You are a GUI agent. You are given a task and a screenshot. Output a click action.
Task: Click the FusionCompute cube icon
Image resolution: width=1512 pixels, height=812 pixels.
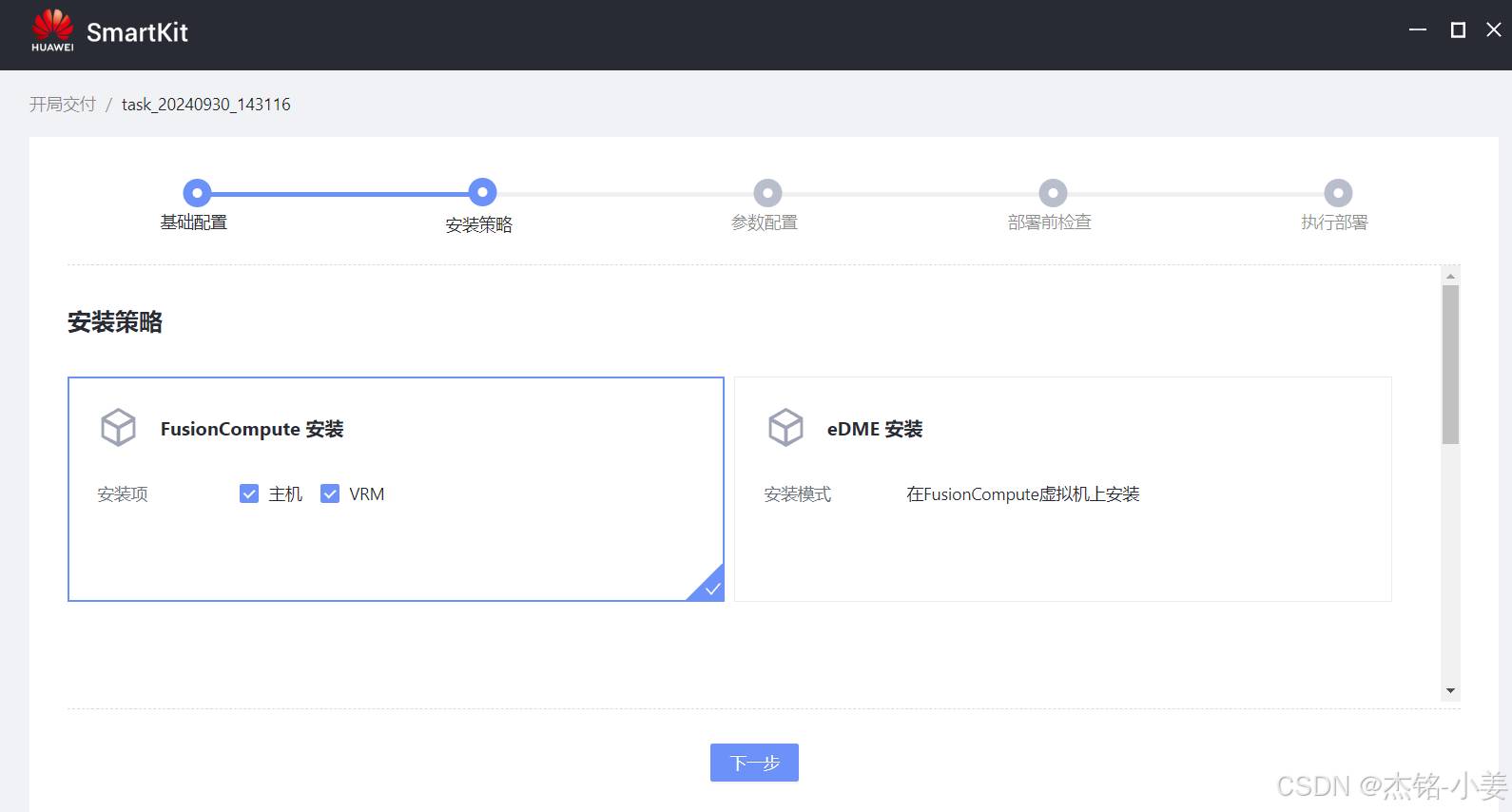[119, 428]
